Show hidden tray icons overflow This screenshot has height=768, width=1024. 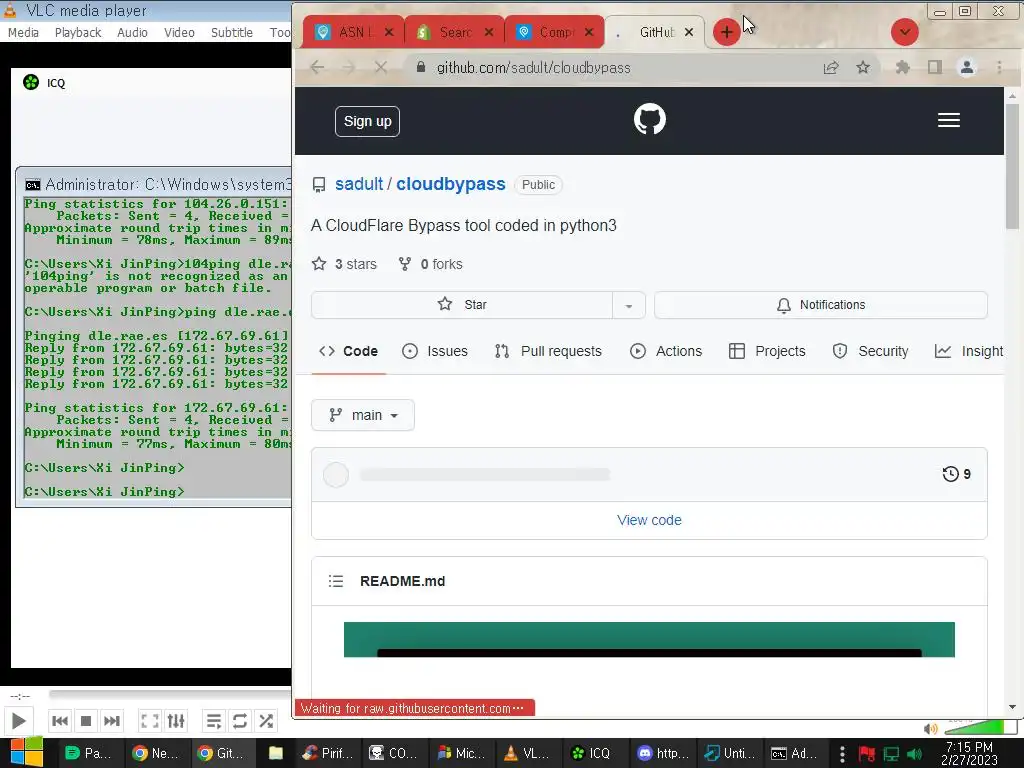point(842,754)
